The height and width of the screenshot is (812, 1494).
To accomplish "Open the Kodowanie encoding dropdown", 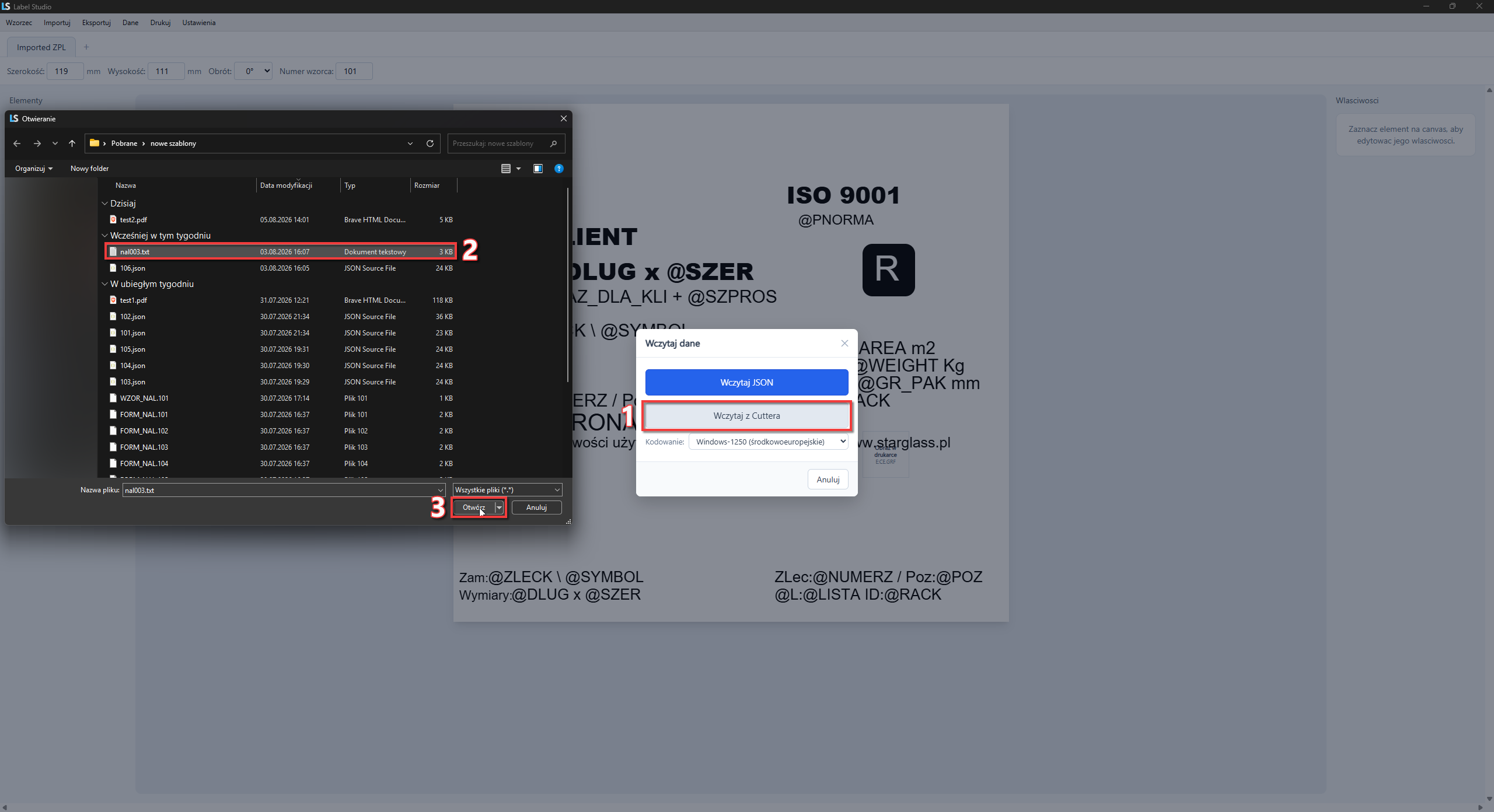I will [x=768, y=442].
